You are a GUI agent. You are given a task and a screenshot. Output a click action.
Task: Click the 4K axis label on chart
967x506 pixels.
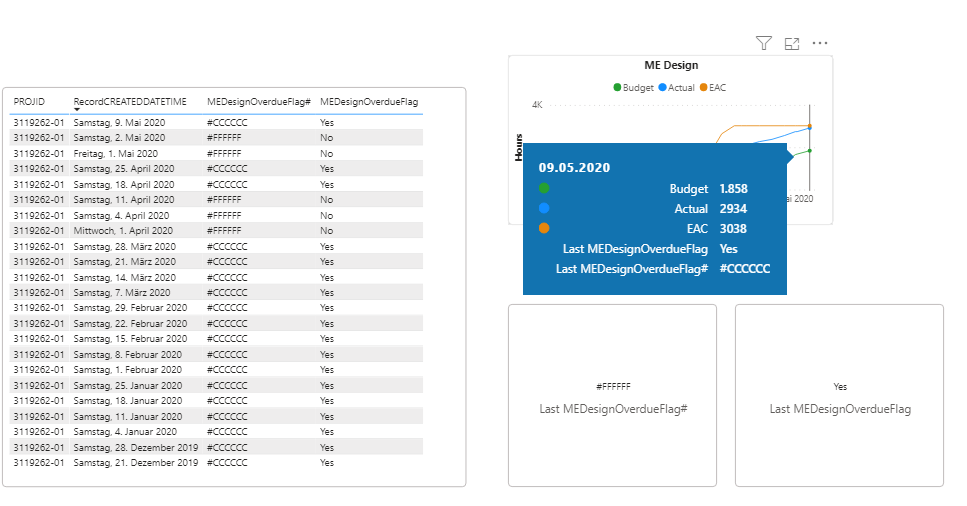pyautogui.click(x=537, y=105)
